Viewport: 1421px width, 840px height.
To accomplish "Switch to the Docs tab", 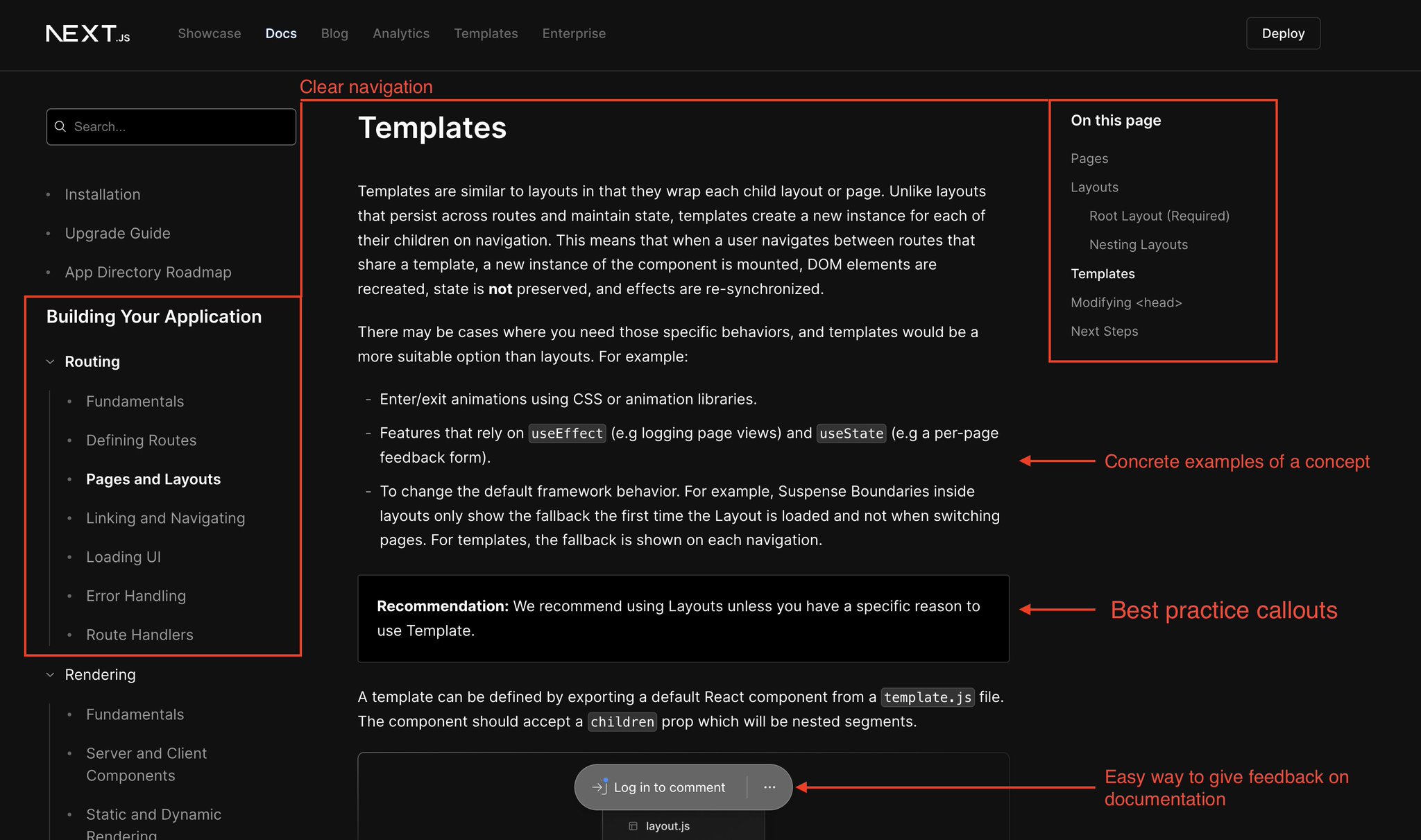I will (280, 33).
